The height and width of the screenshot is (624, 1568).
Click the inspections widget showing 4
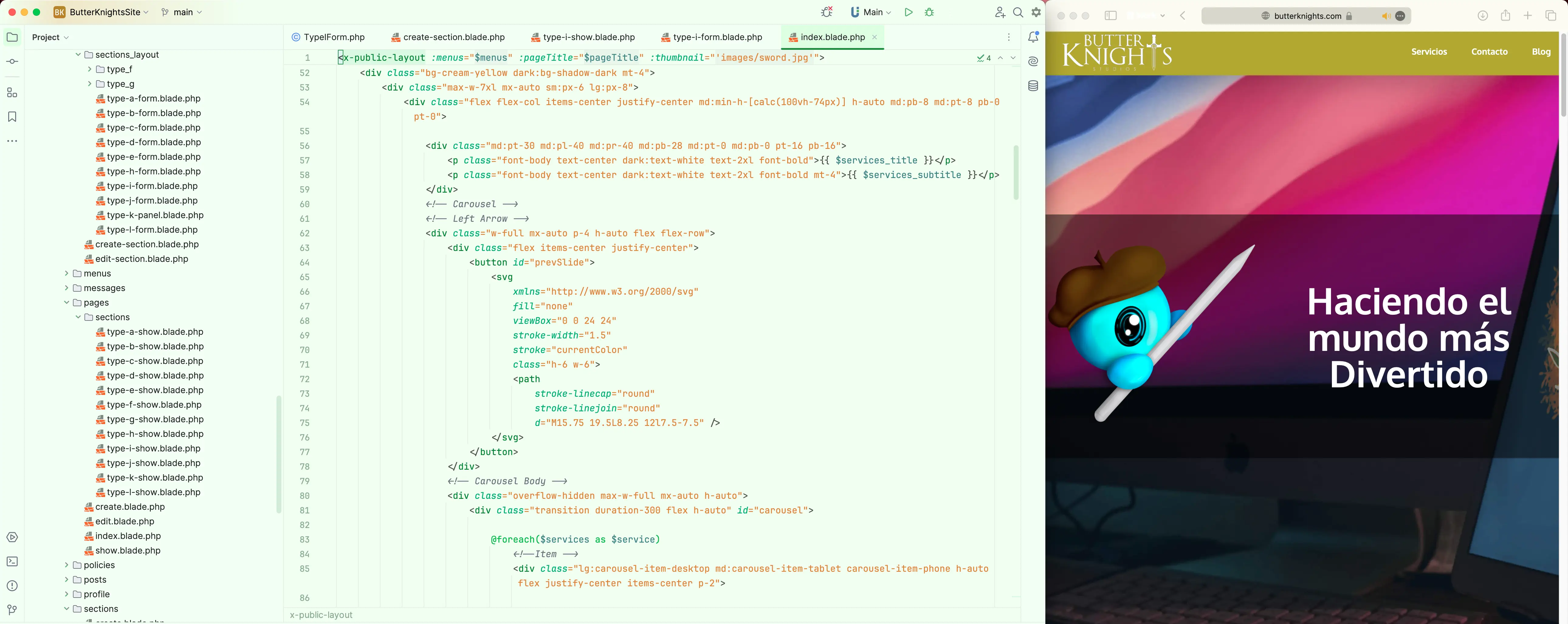(x=984, y=58)
